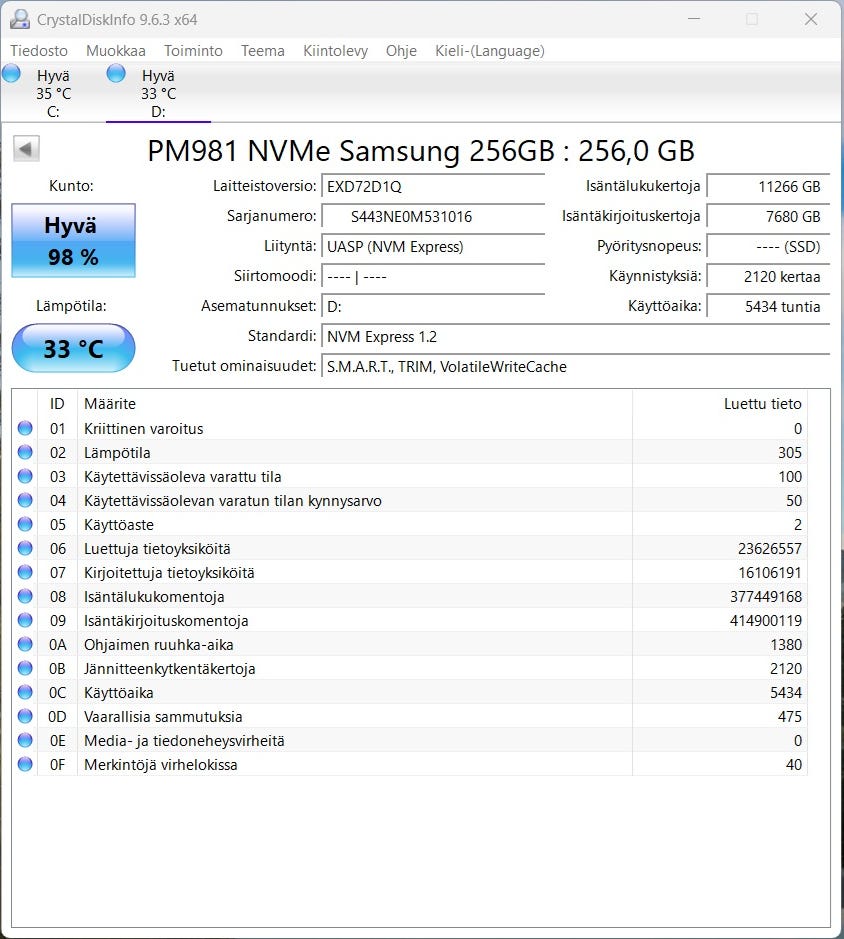Click the disk title PM981 NVMe Samsung 256GB

(x=421, y=150)
